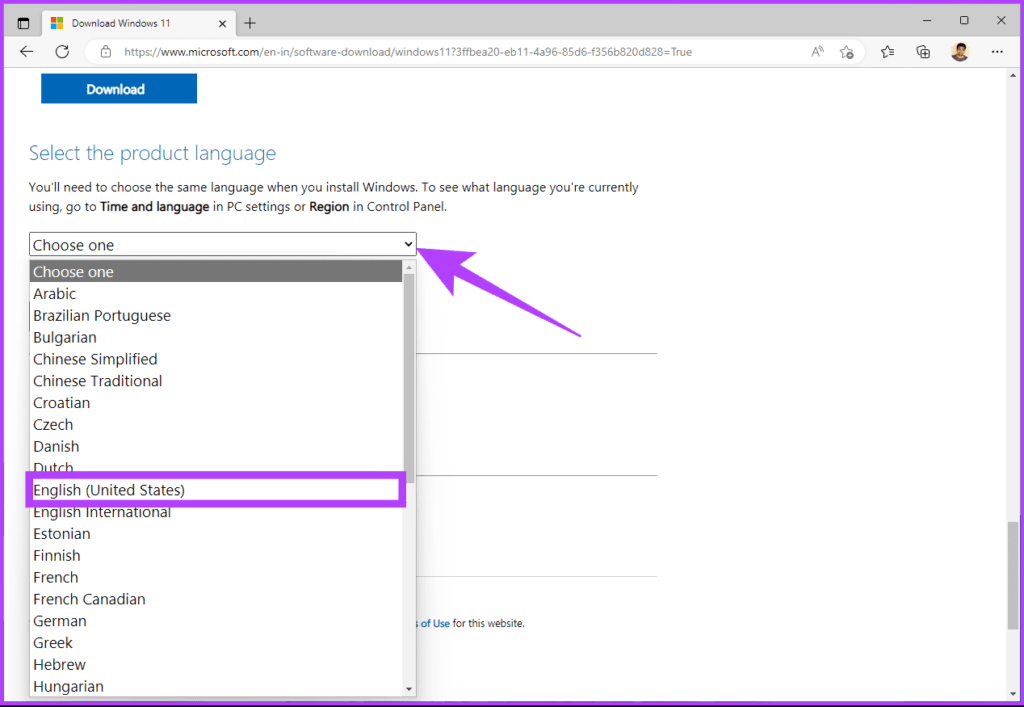This screenshot has height=707, width=1024.
Task: Select French Canadian option
Action: pos(216,599)
